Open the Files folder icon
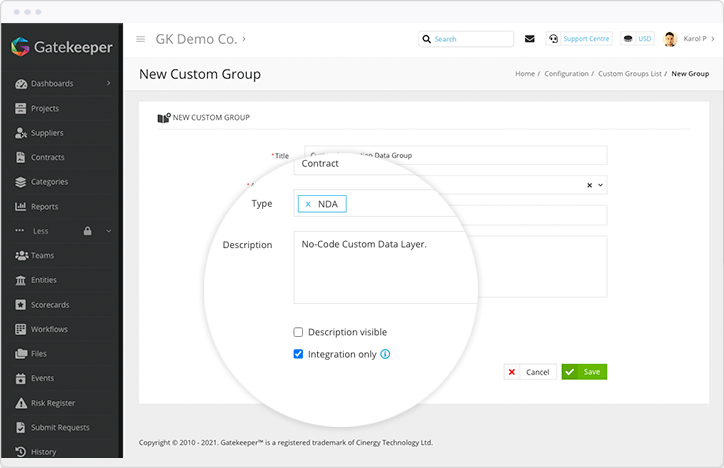Screen dimensions: 724x468 21,354
